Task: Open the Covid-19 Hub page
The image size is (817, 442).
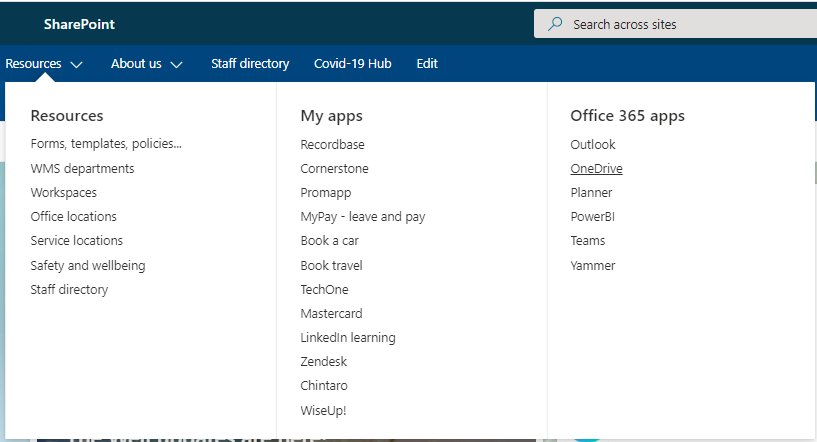Action: point(353,64)
